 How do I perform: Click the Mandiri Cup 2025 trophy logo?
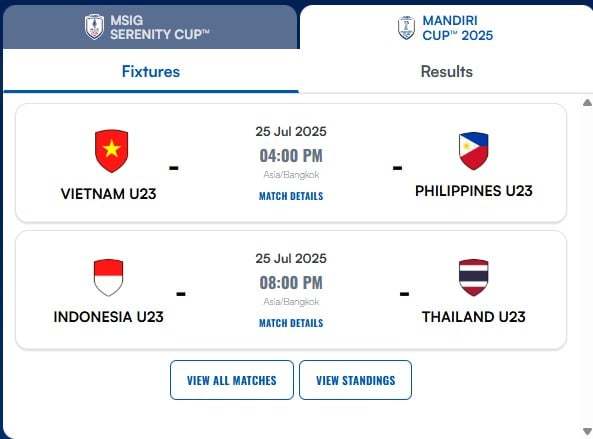point(406,28)
